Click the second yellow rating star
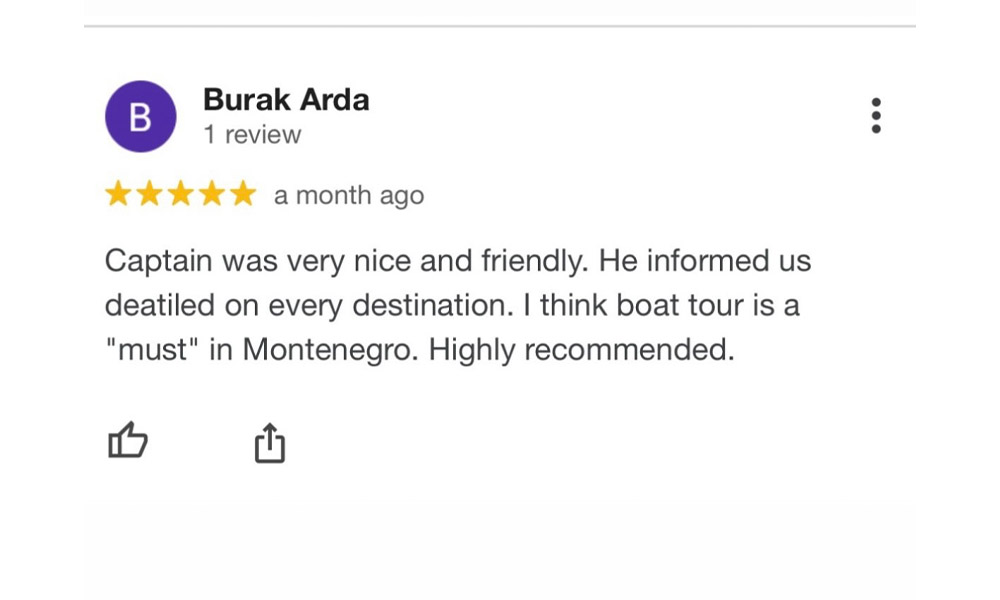The width and height of the screenshot is (1000, 600). coord(149,194)
